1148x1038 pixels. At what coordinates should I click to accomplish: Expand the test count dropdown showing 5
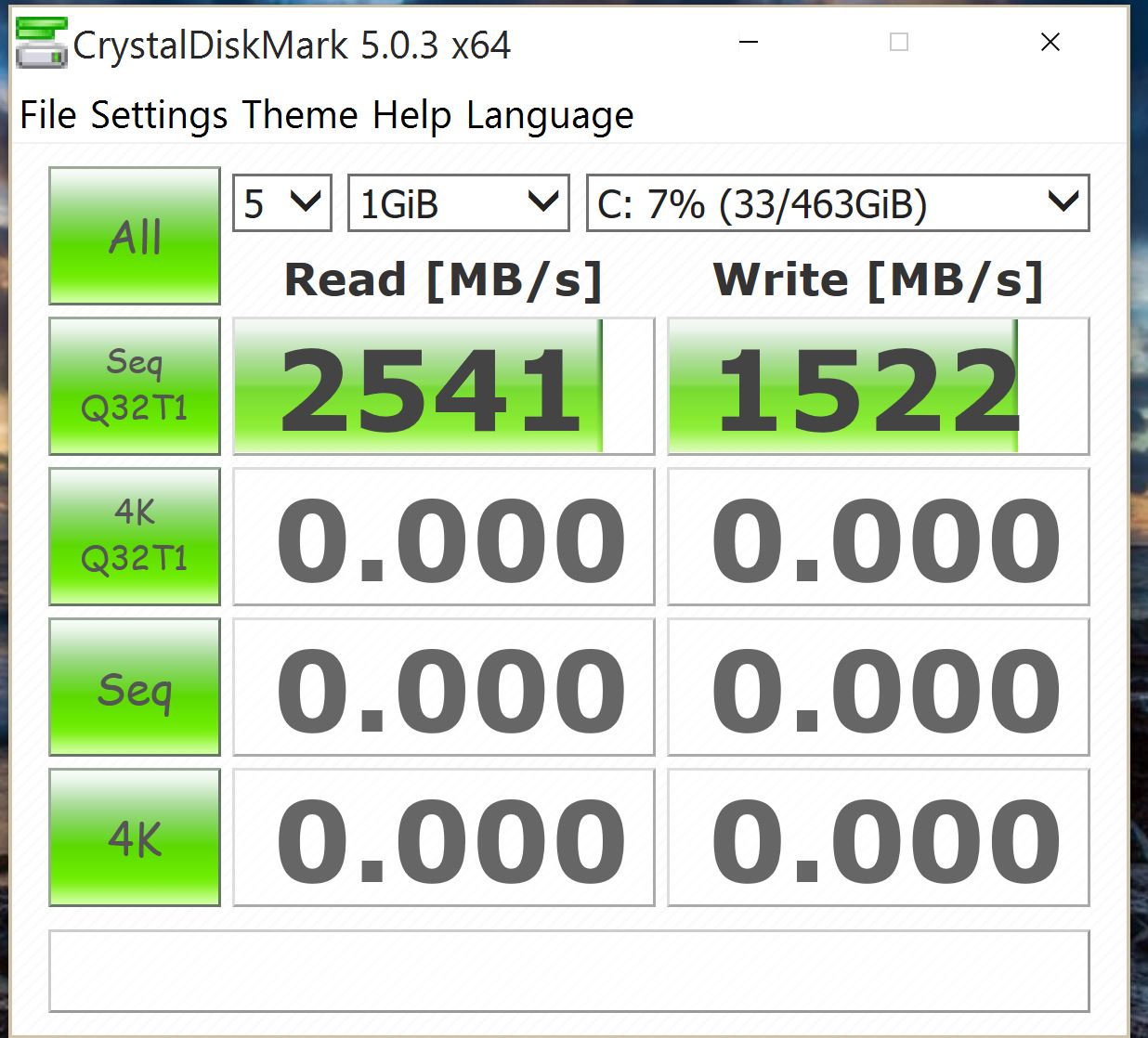pyautogui.click(x=281, y=203)
